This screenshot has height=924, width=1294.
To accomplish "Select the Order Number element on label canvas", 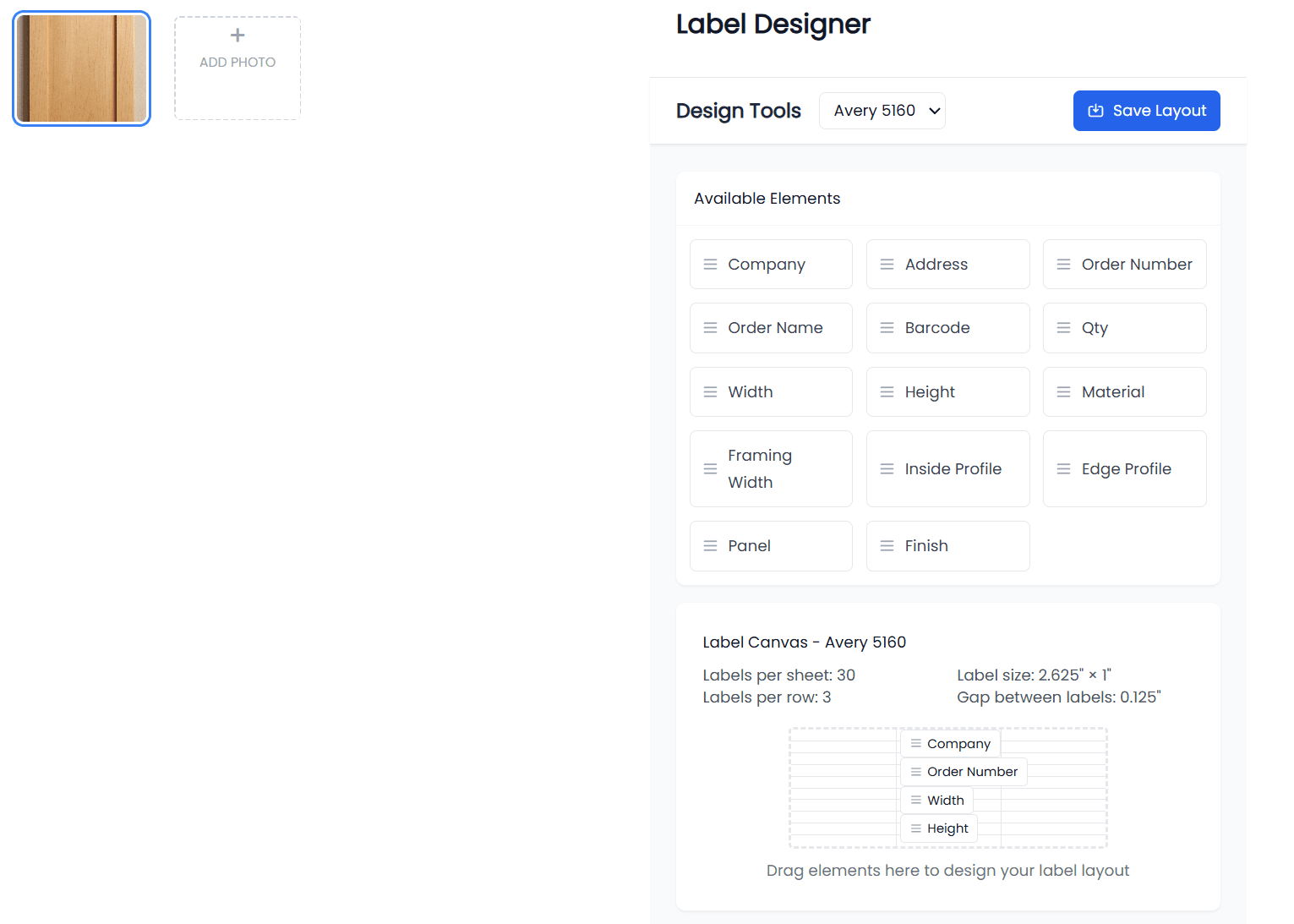I will pos(972,771).
